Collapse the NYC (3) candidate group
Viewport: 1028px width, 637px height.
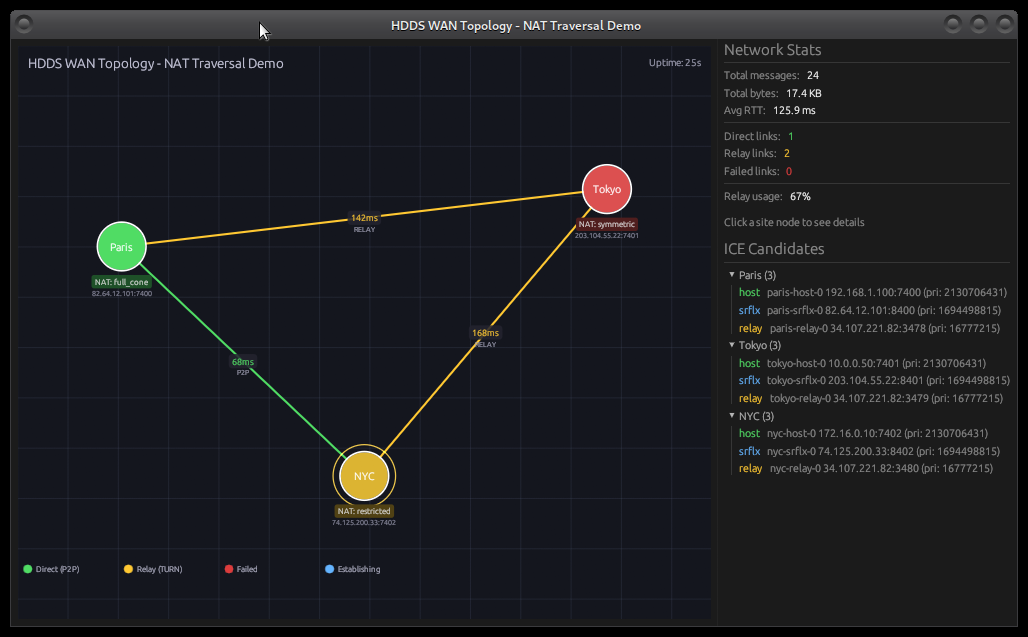731,416
